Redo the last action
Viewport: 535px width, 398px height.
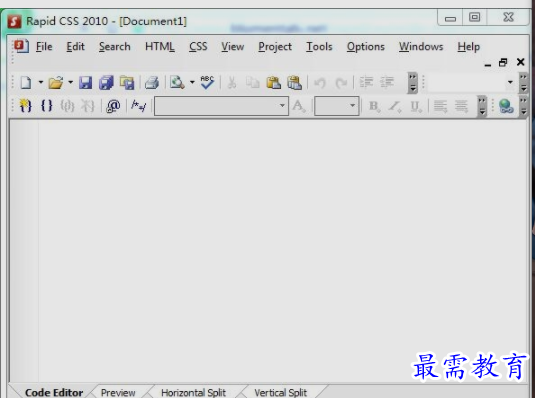click(x=341, y=83)
